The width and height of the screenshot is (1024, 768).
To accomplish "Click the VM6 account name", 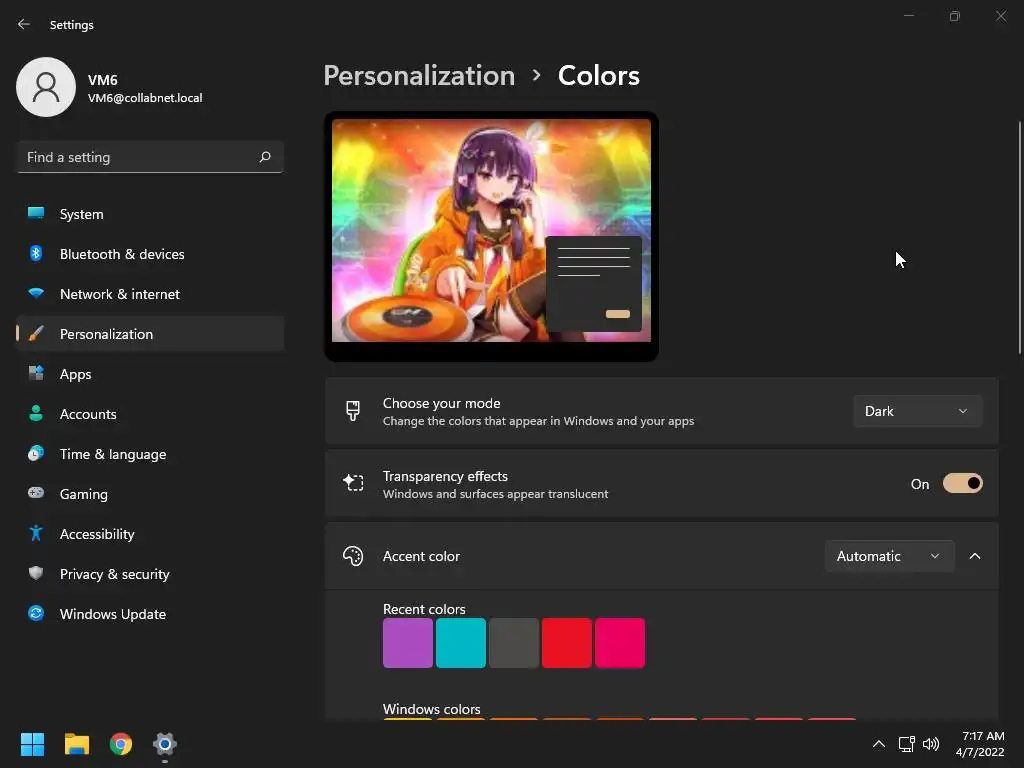I will point(103,80).
